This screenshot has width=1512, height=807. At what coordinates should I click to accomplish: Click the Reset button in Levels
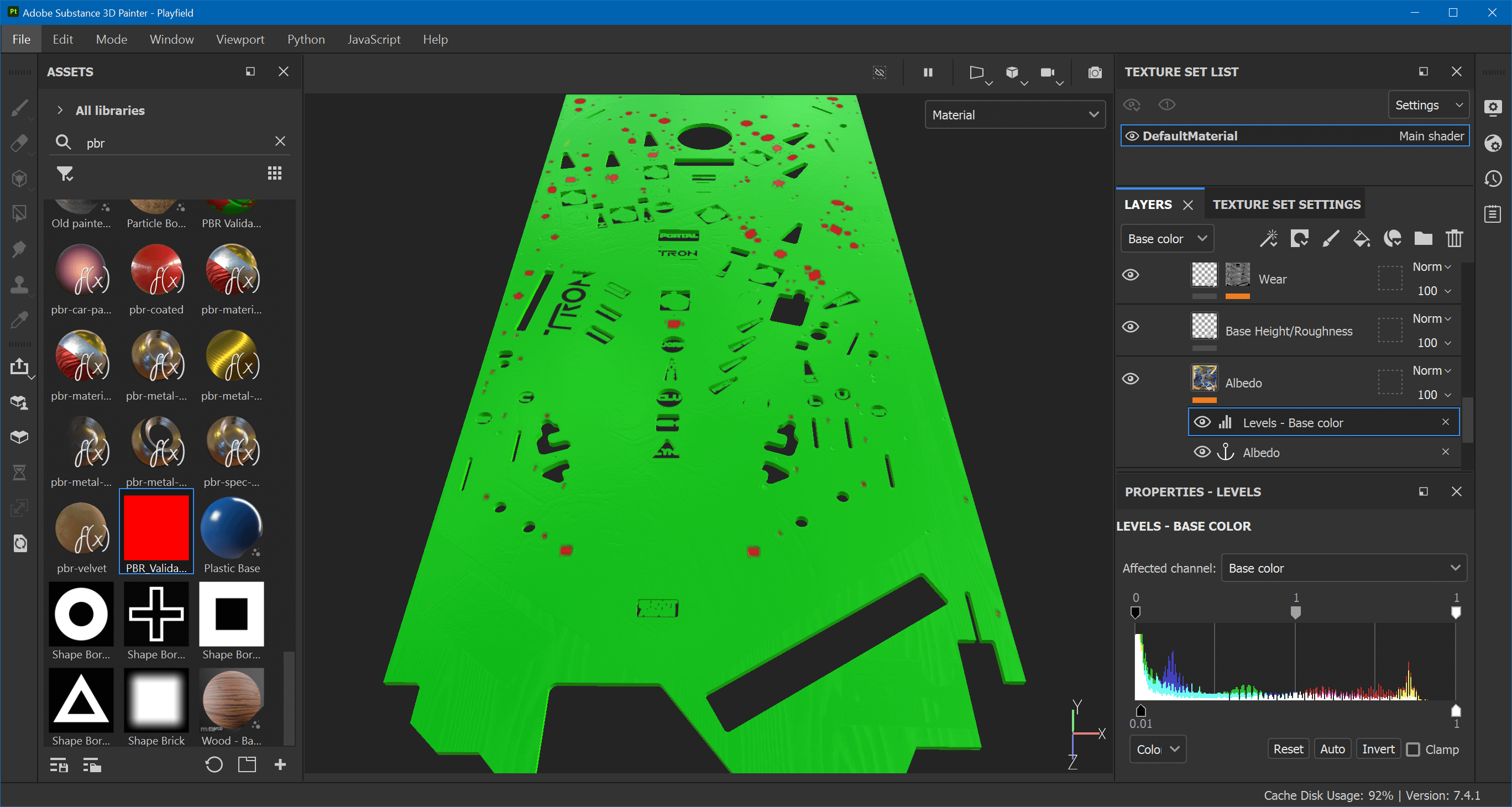pyautogui.click(x=1288, y=749)
